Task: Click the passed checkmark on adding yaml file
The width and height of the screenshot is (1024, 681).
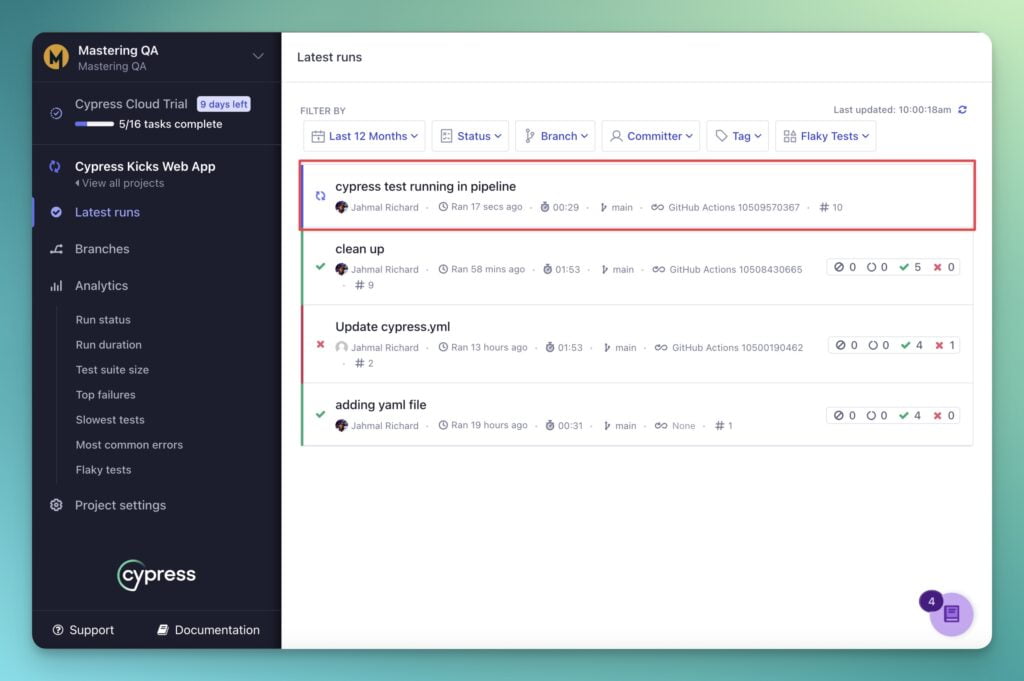Action: tap(320, 414)
